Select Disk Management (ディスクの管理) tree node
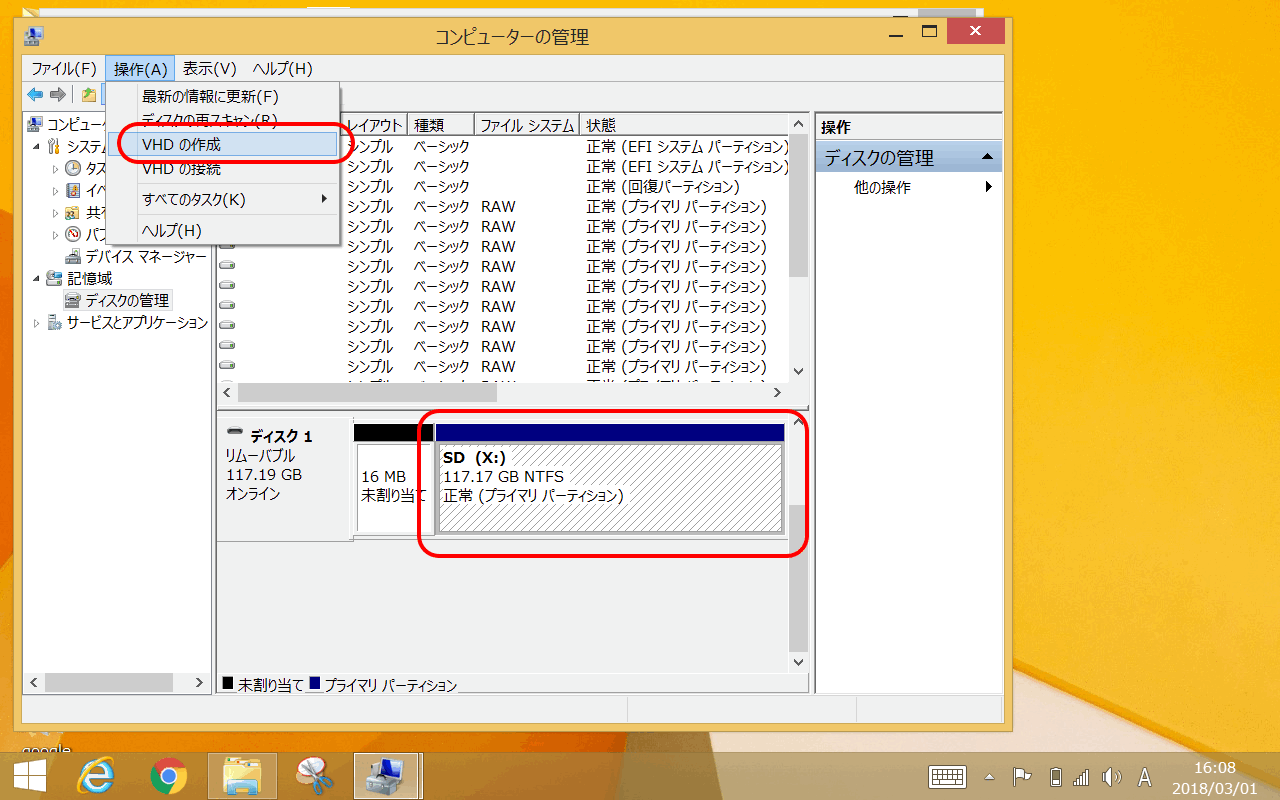 [x=126, y=300]
